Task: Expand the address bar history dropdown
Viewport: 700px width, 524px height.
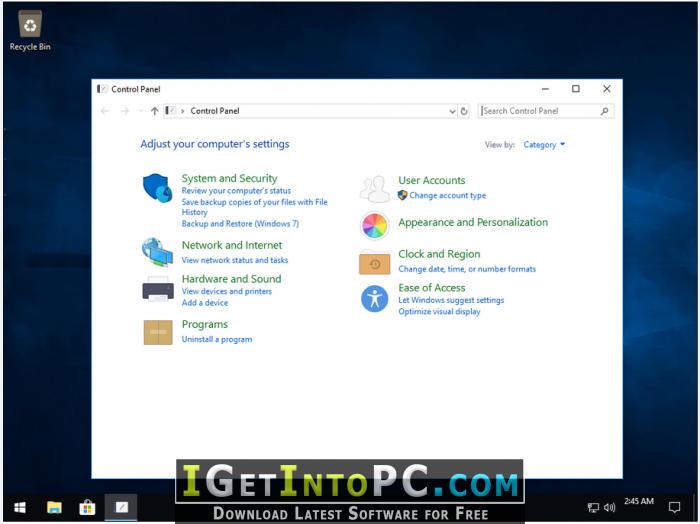Action: coord(452,112)
